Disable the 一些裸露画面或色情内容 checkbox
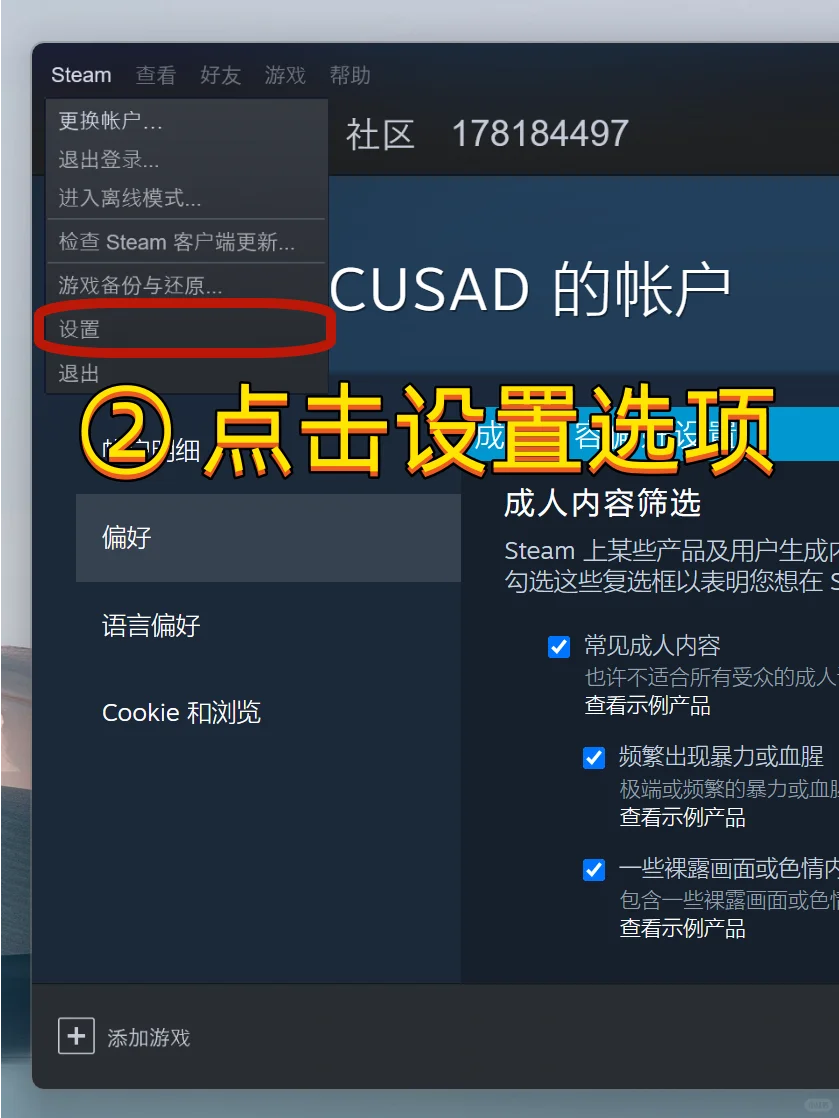This screenshot has width=839, height=1118. (594, 870)
